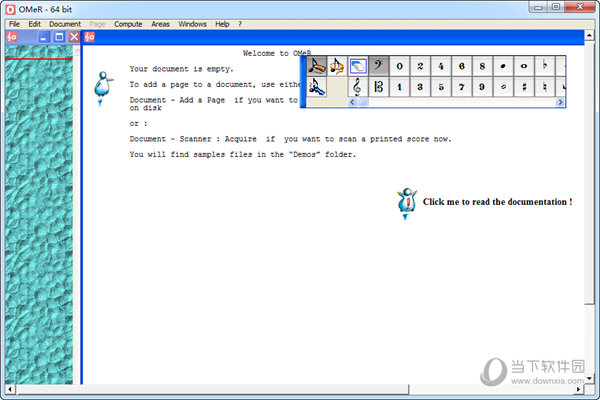Screen dimensions: 600x400
Task: Select the bass clef symbol
Action: 378,66
